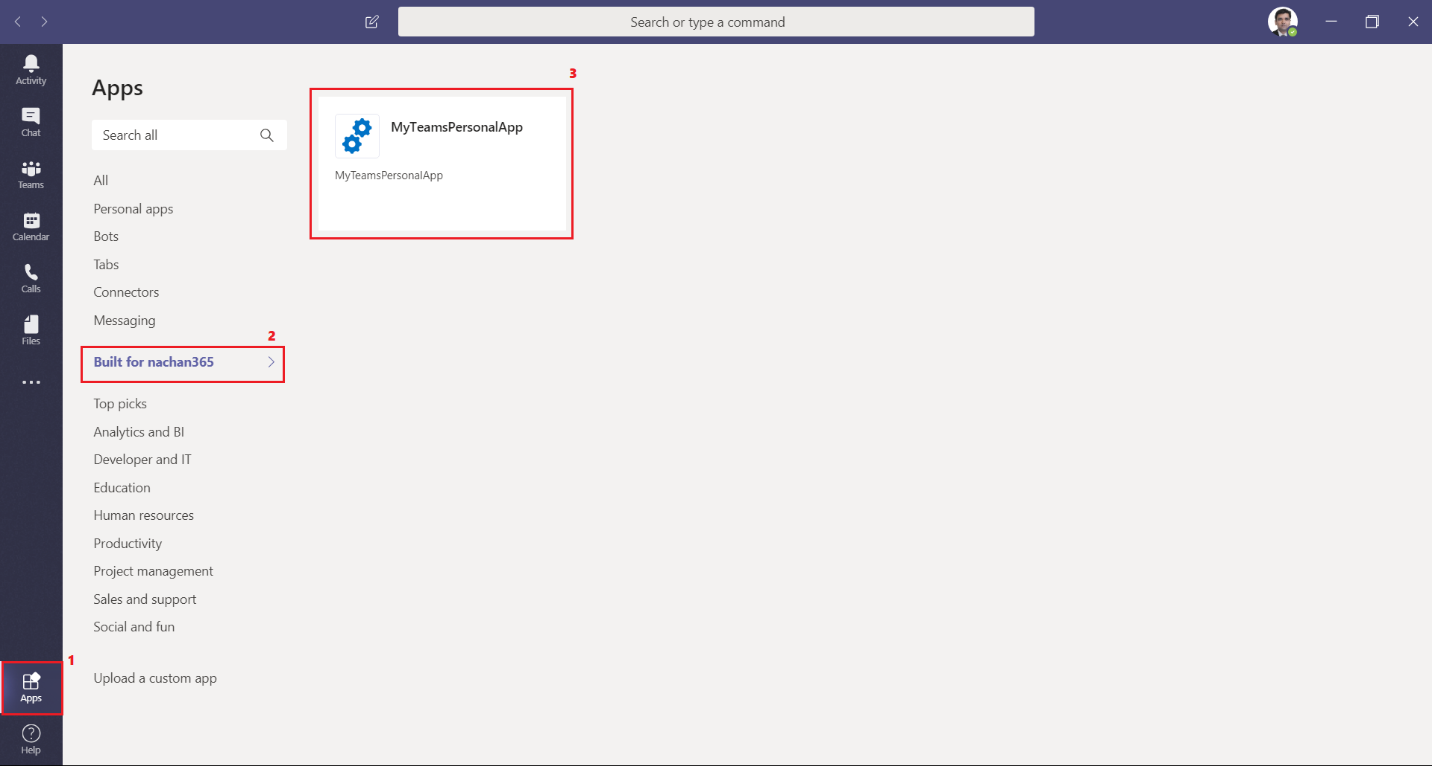Click the Search all apps field
The image size is (1432, 766).
click(178, 135)
